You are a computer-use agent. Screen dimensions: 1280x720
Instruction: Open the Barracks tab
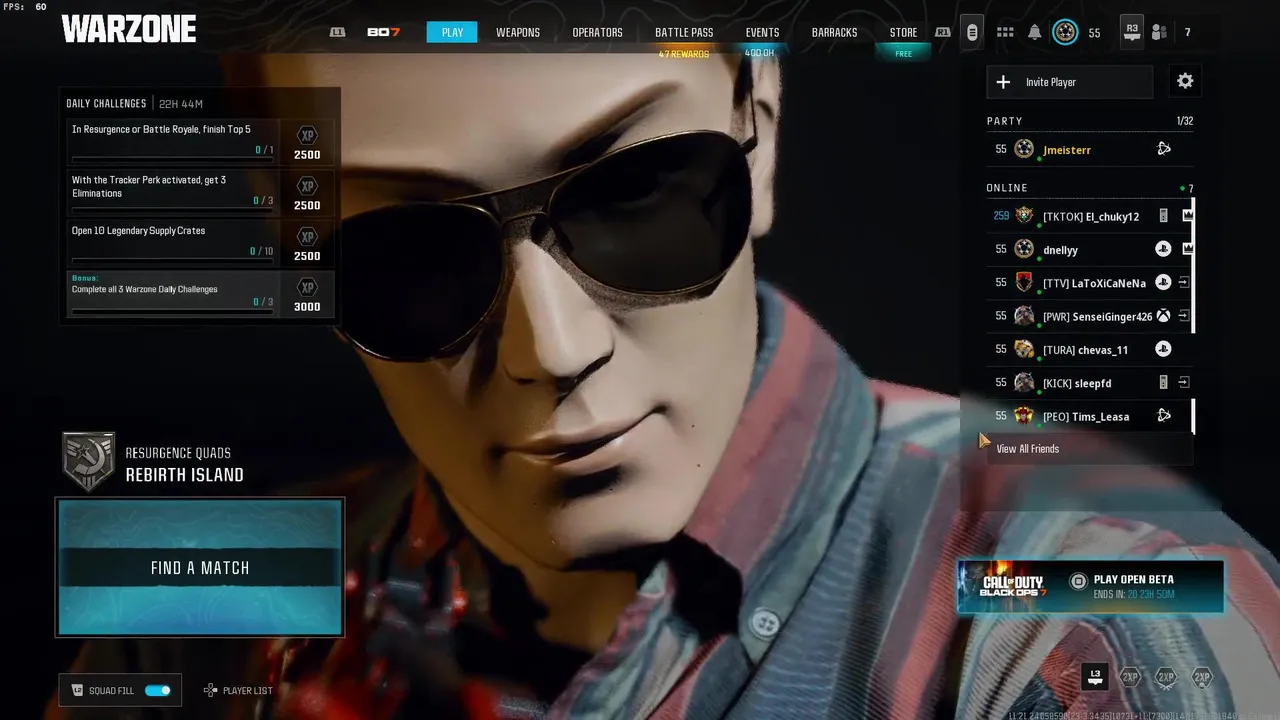coord(834,32)
